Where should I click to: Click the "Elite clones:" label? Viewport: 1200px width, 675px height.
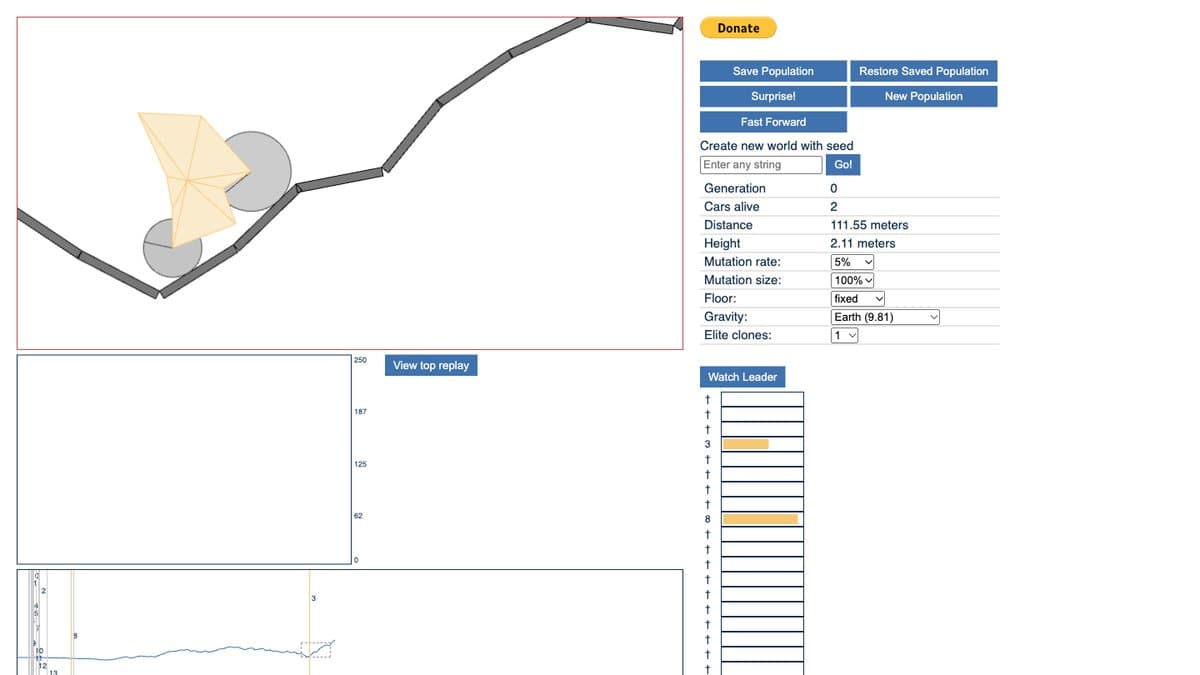738,335
